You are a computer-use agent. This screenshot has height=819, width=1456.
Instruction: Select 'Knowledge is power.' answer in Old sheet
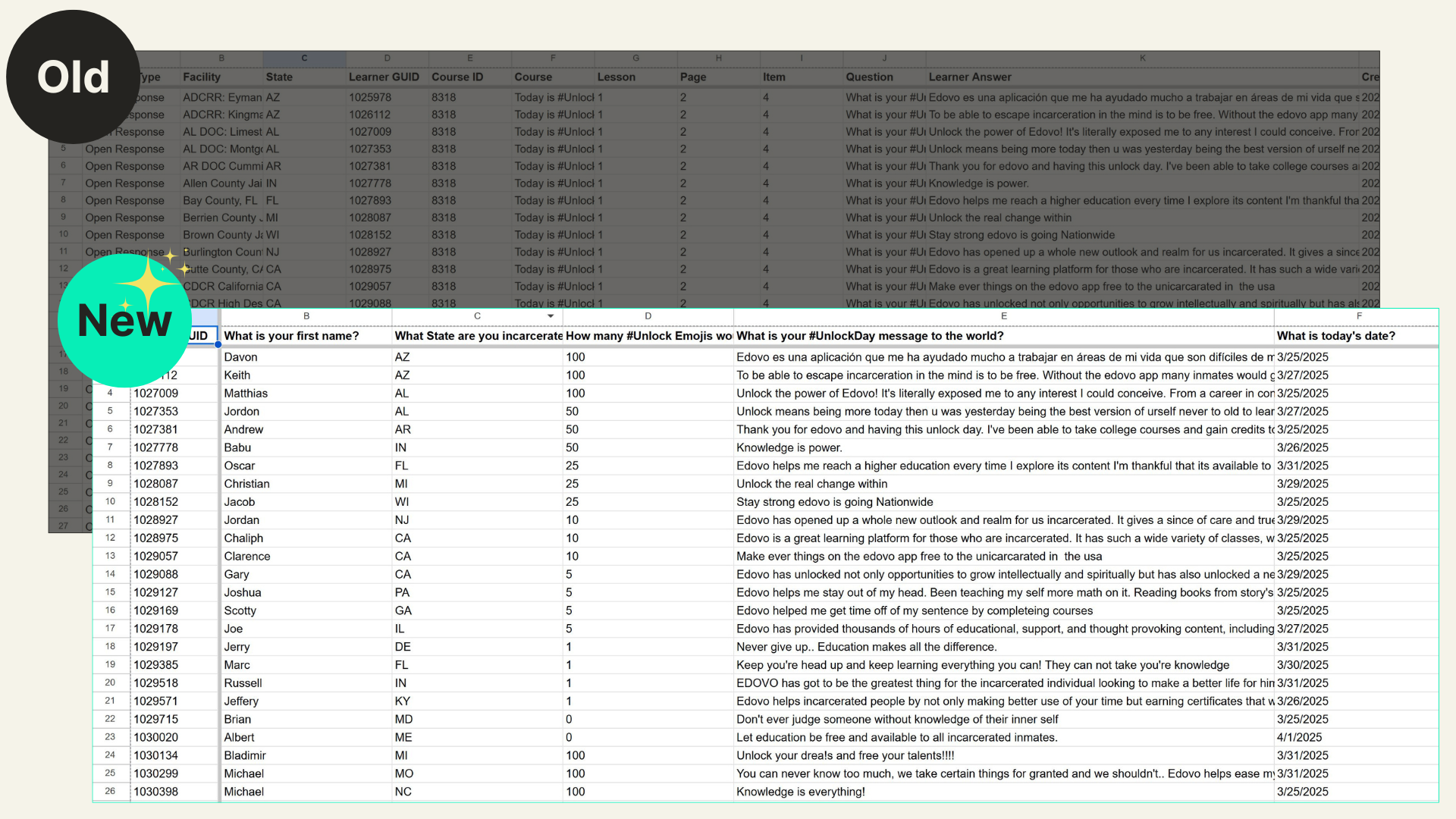[1142, 184]
